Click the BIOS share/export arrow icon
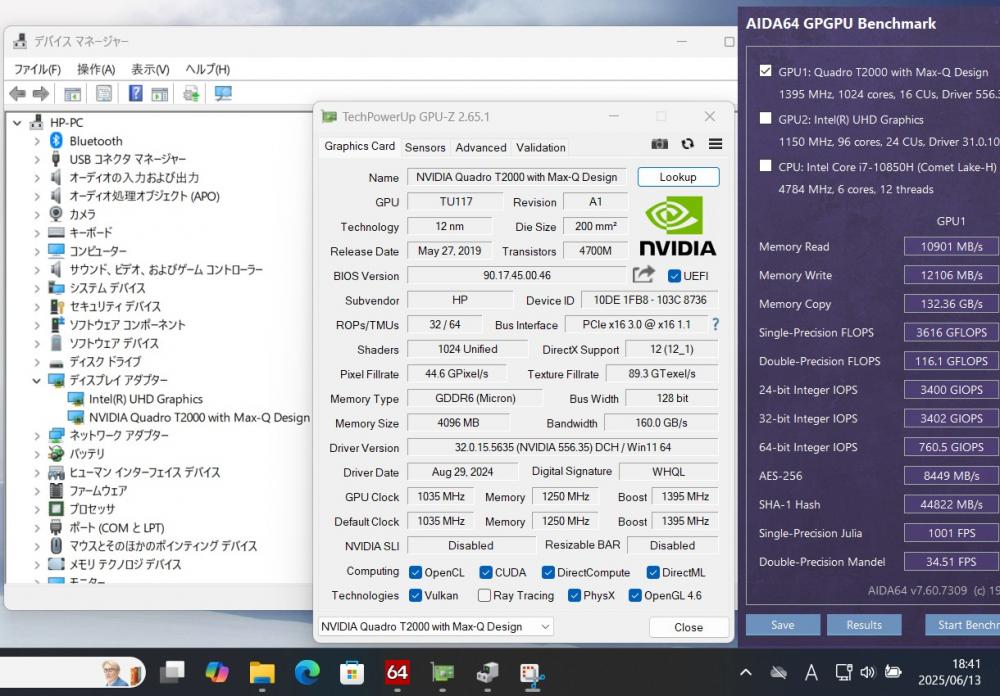The width and height of the screenshot is (1000, 696). (x=643, y=274)
